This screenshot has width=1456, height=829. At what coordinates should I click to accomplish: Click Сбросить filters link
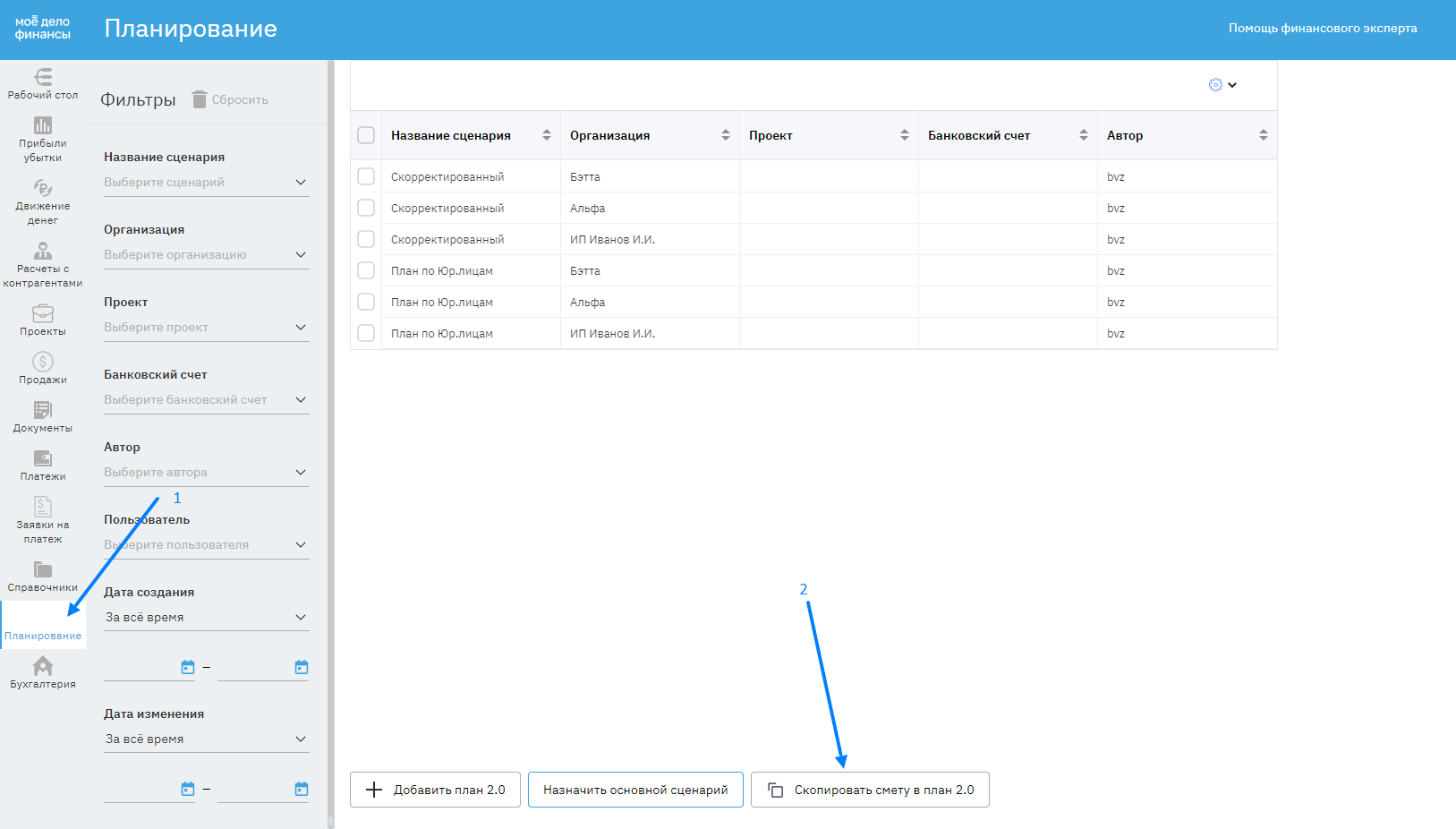240,100
